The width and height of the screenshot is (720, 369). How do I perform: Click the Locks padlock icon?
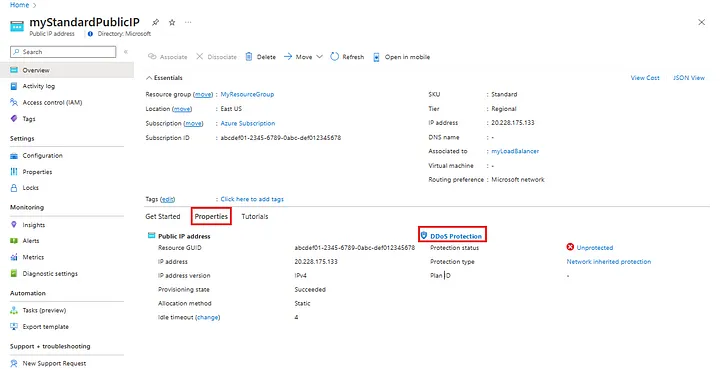coord(14,188)
